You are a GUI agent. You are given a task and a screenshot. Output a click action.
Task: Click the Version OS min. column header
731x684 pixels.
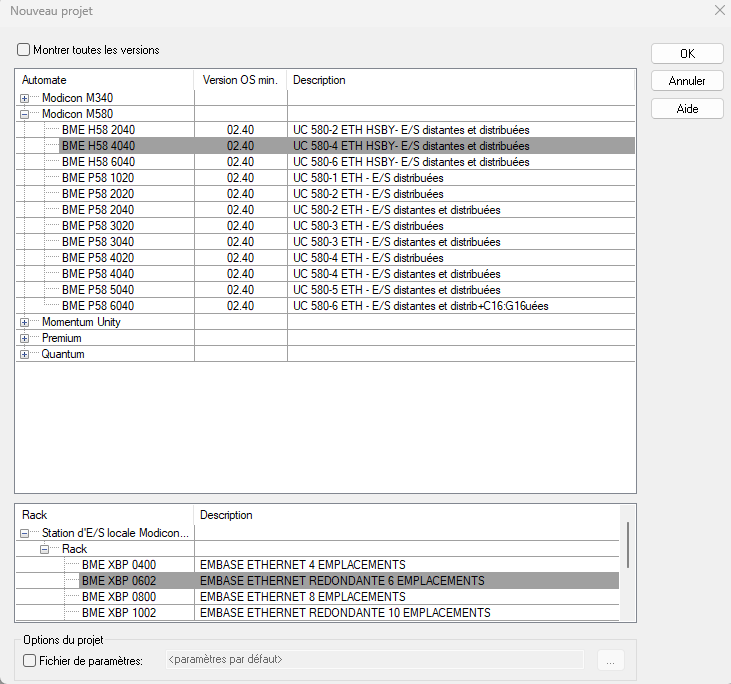pos(240,80)
